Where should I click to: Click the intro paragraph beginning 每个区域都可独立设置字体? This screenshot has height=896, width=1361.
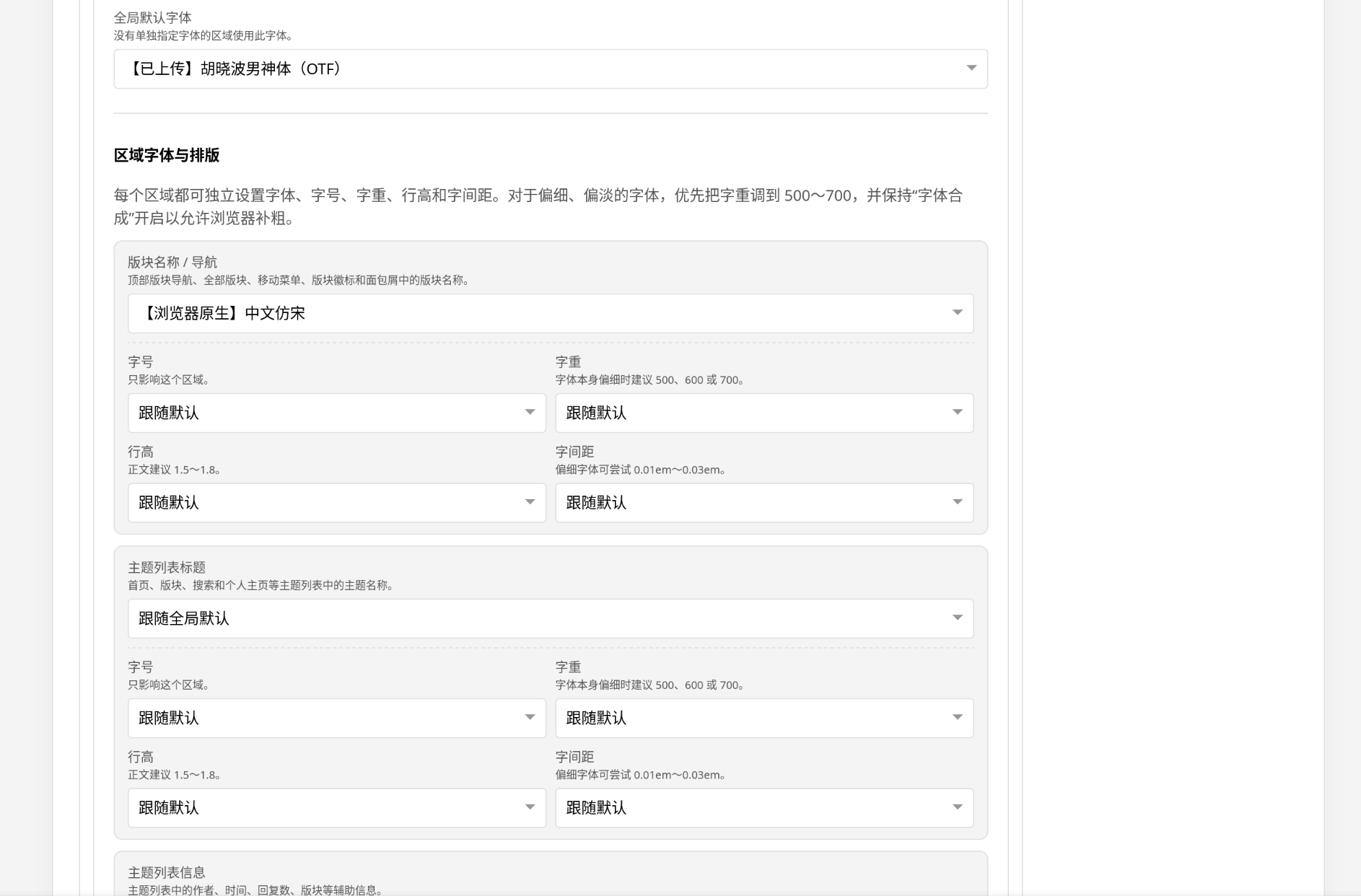[x=538, y=206]
